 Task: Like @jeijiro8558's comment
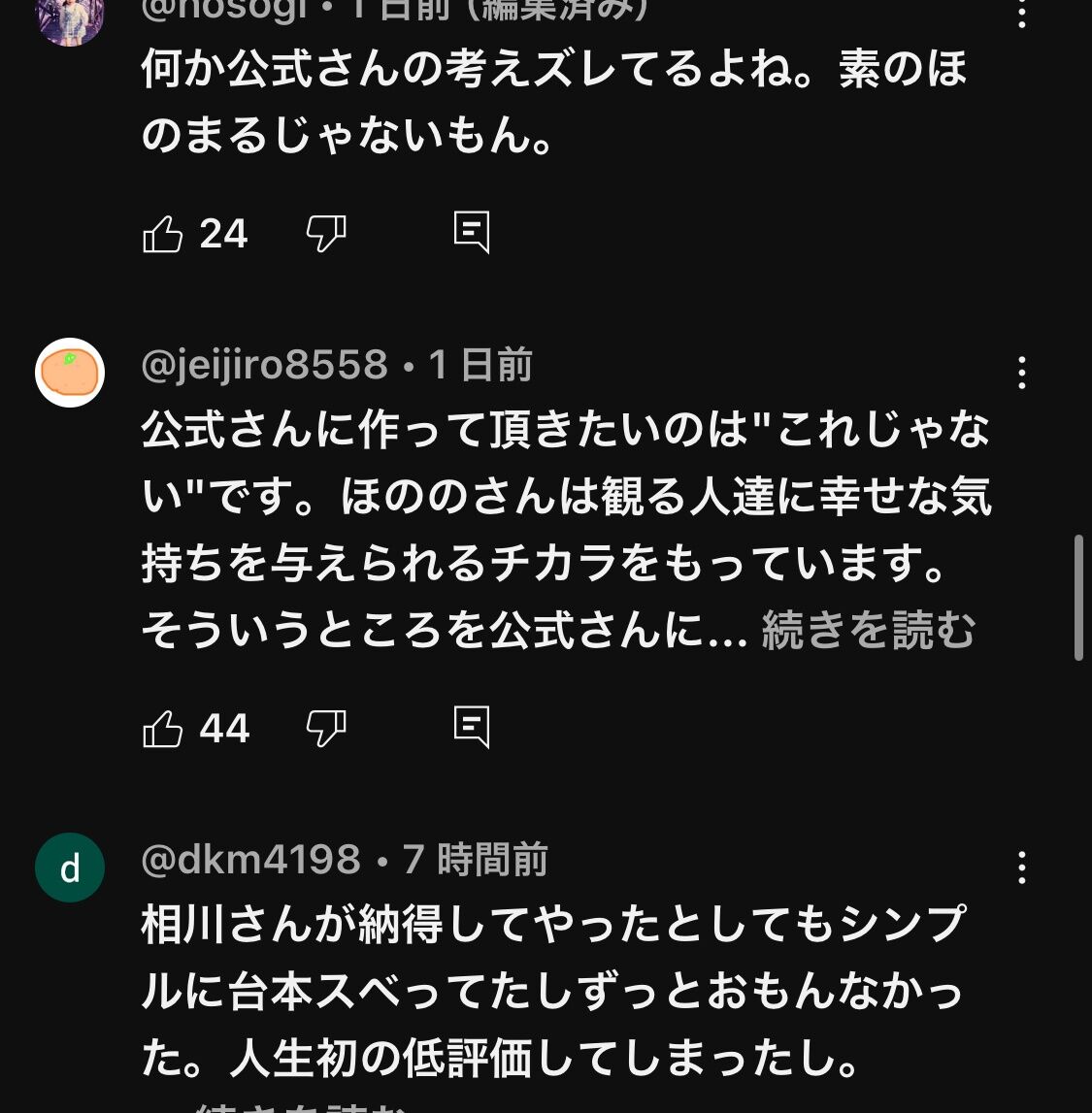[163, 728]
